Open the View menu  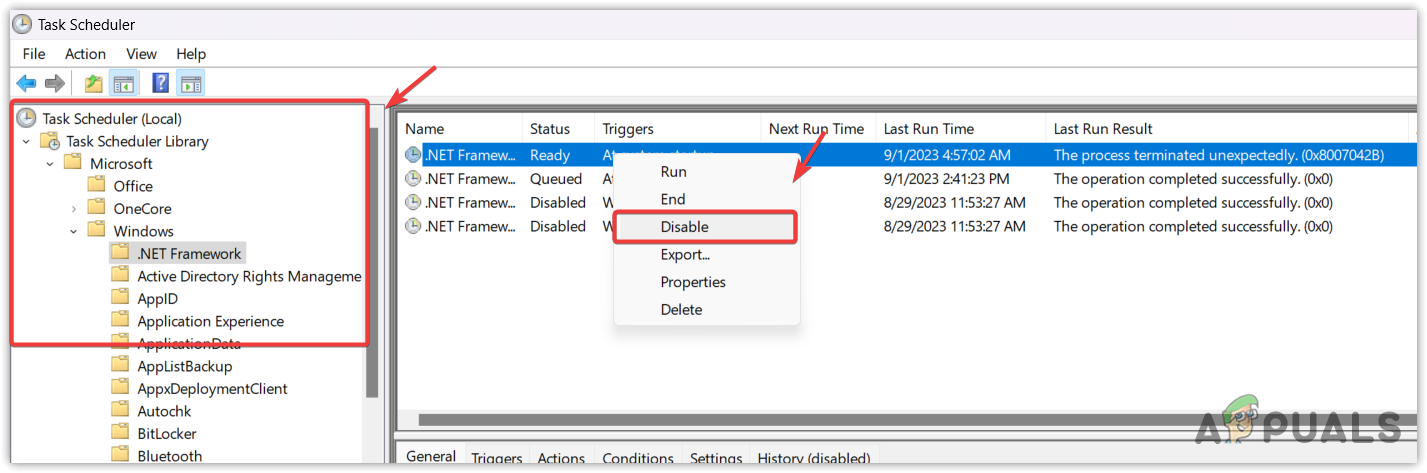141,54
